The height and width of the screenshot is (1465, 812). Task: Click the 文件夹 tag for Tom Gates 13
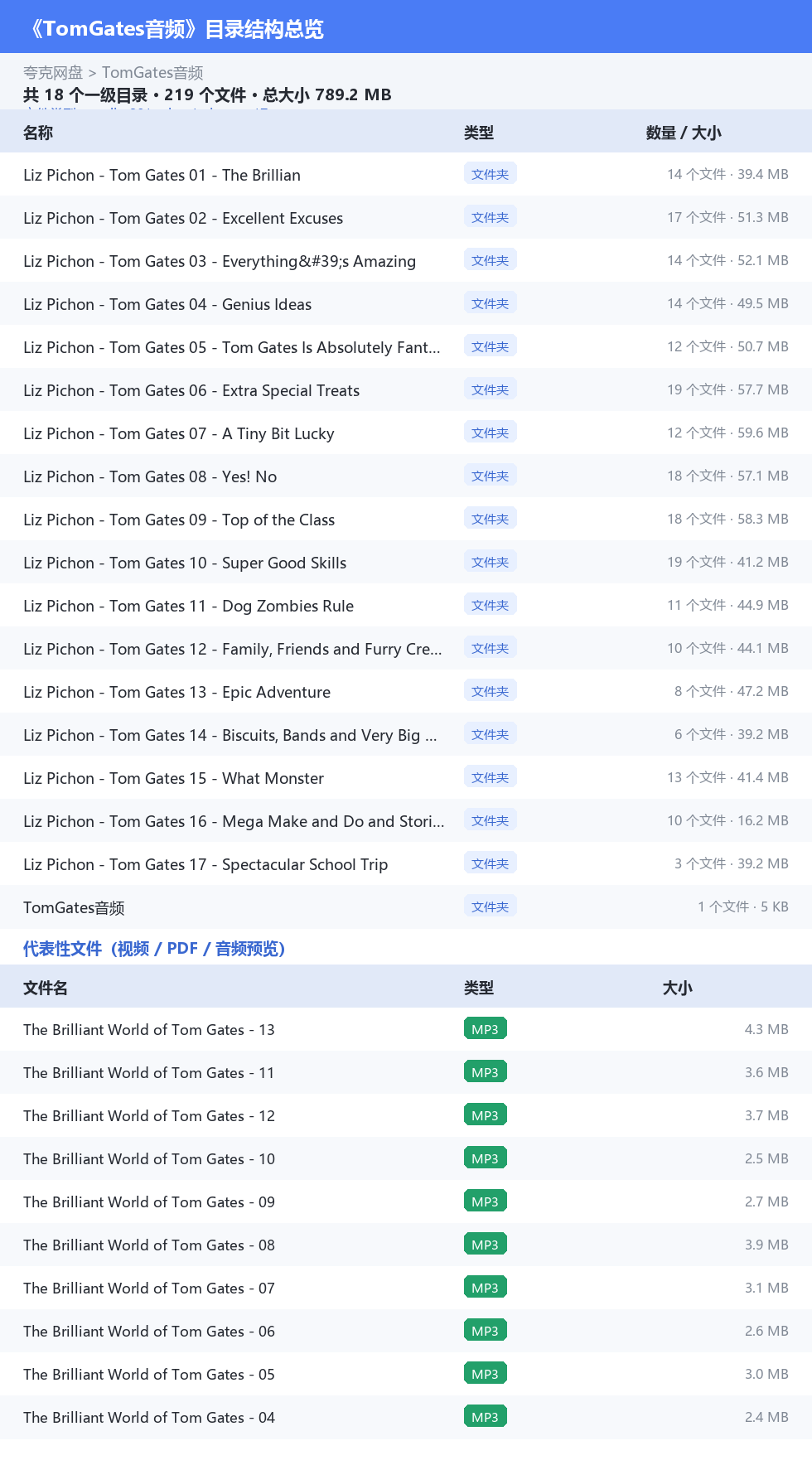491,691
